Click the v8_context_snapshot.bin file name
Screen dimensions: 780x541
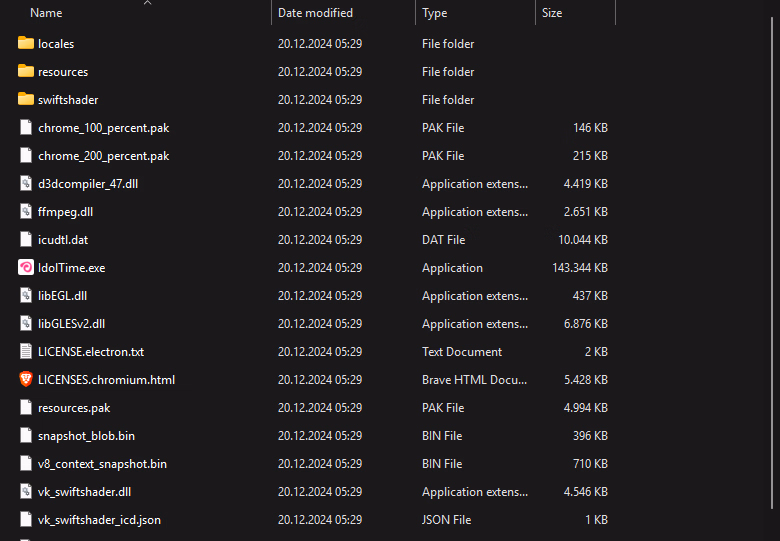point(102,464)
